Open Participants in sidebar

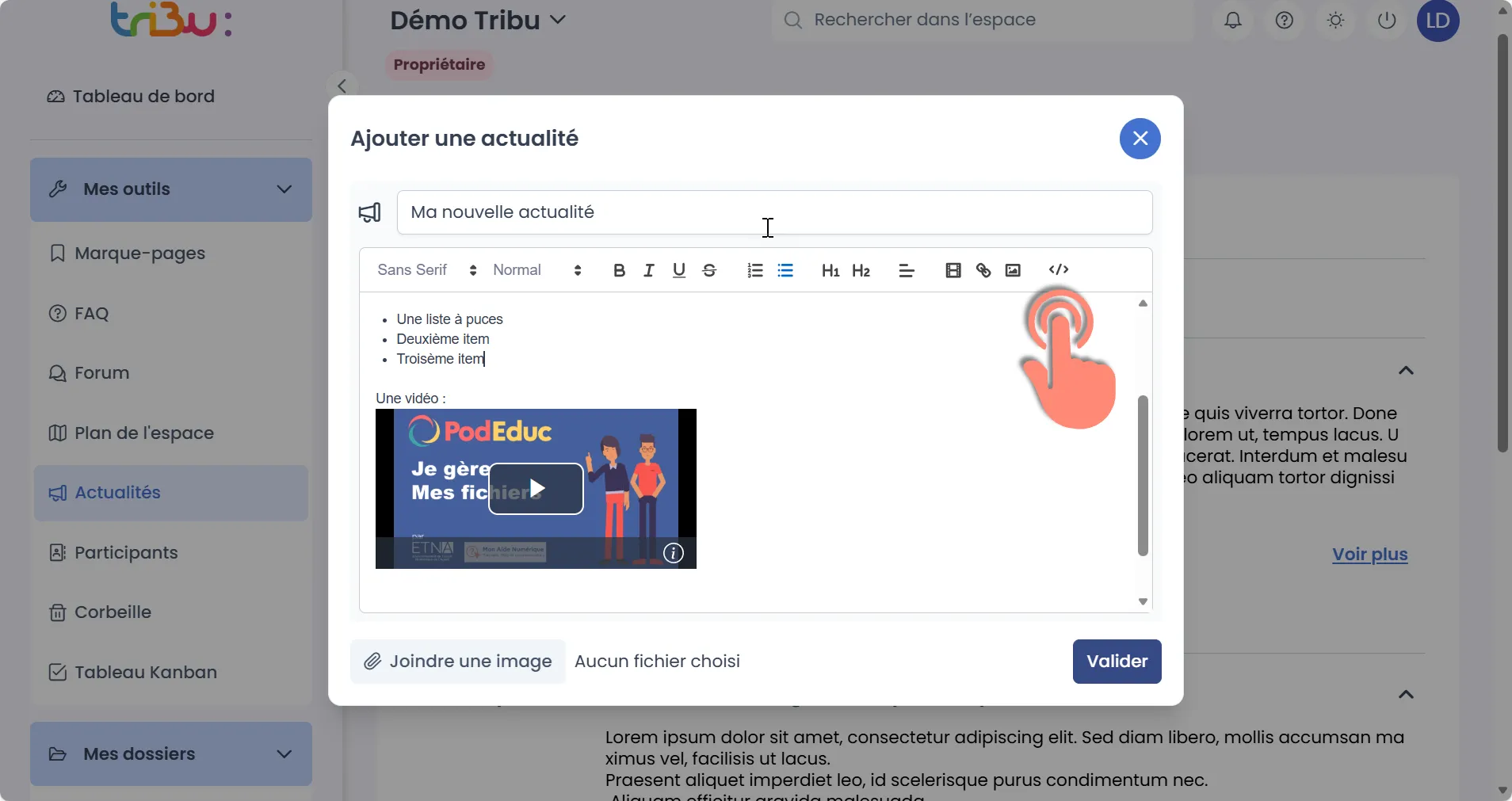(x=113, y=553)
